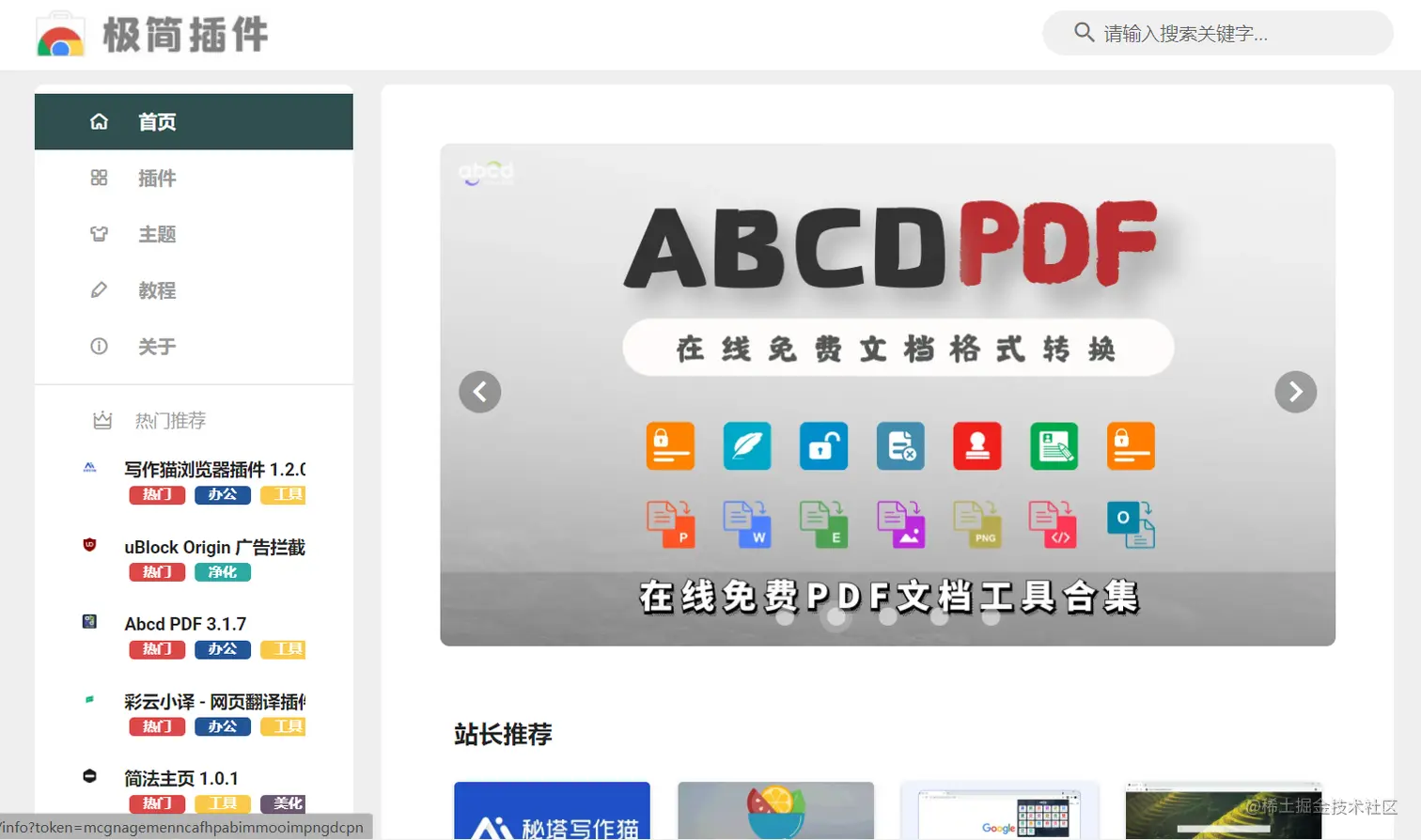The height and width of the screenshot is (840, 1421).
Task: Click 工具 tag under 简法主页
Action: 223,803
